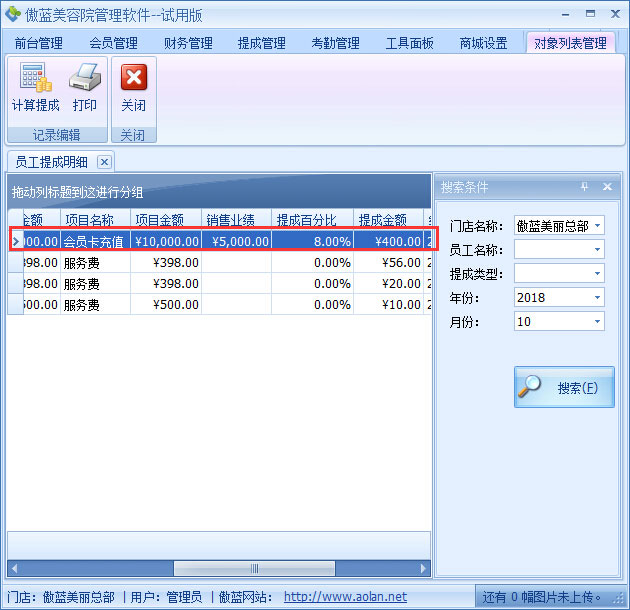Open the http://www.aolan.net link
Viewport: 630px width, 610px height.
pos(345,597)
